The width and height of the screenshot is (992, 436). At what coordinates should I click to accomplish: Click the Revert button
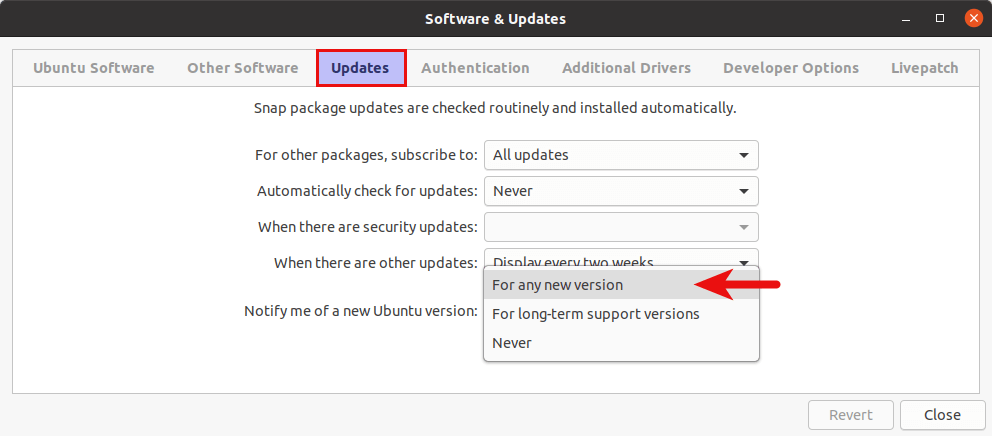pyautogui.click(x=850, y=415)
